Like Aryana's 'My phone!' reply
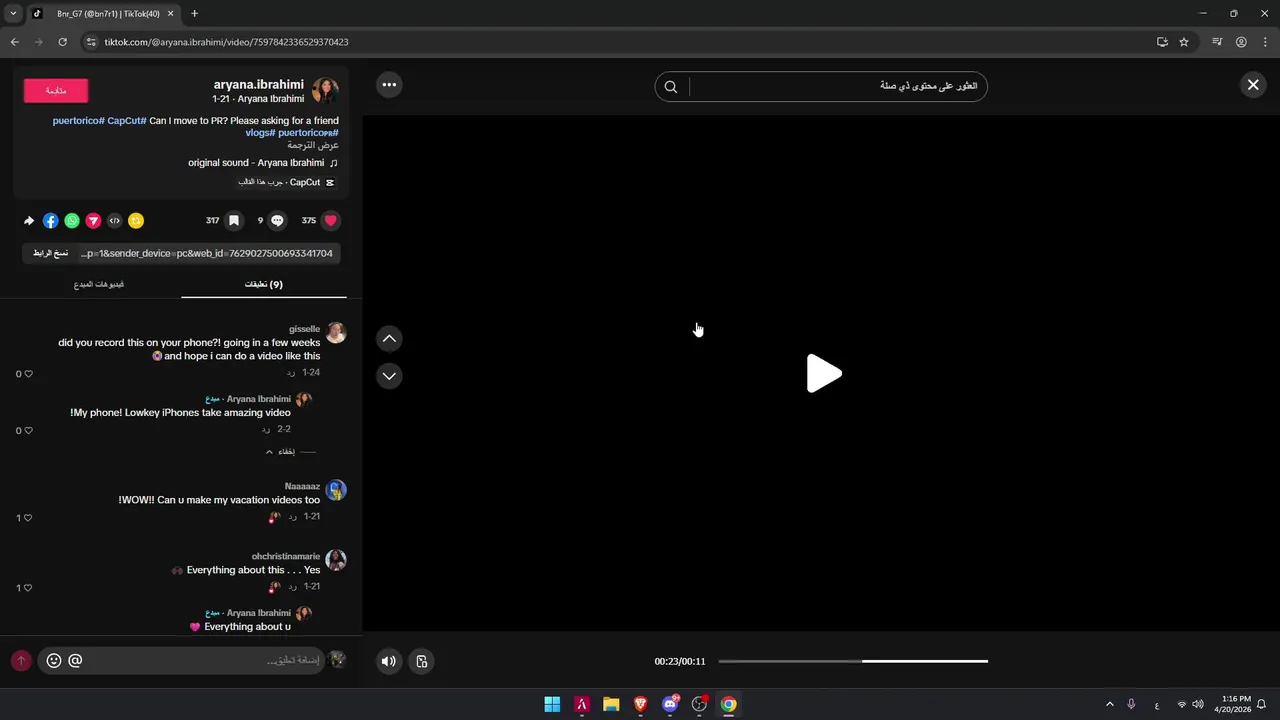The width and height of the screenshot is (1280, 720). [28, 431]
